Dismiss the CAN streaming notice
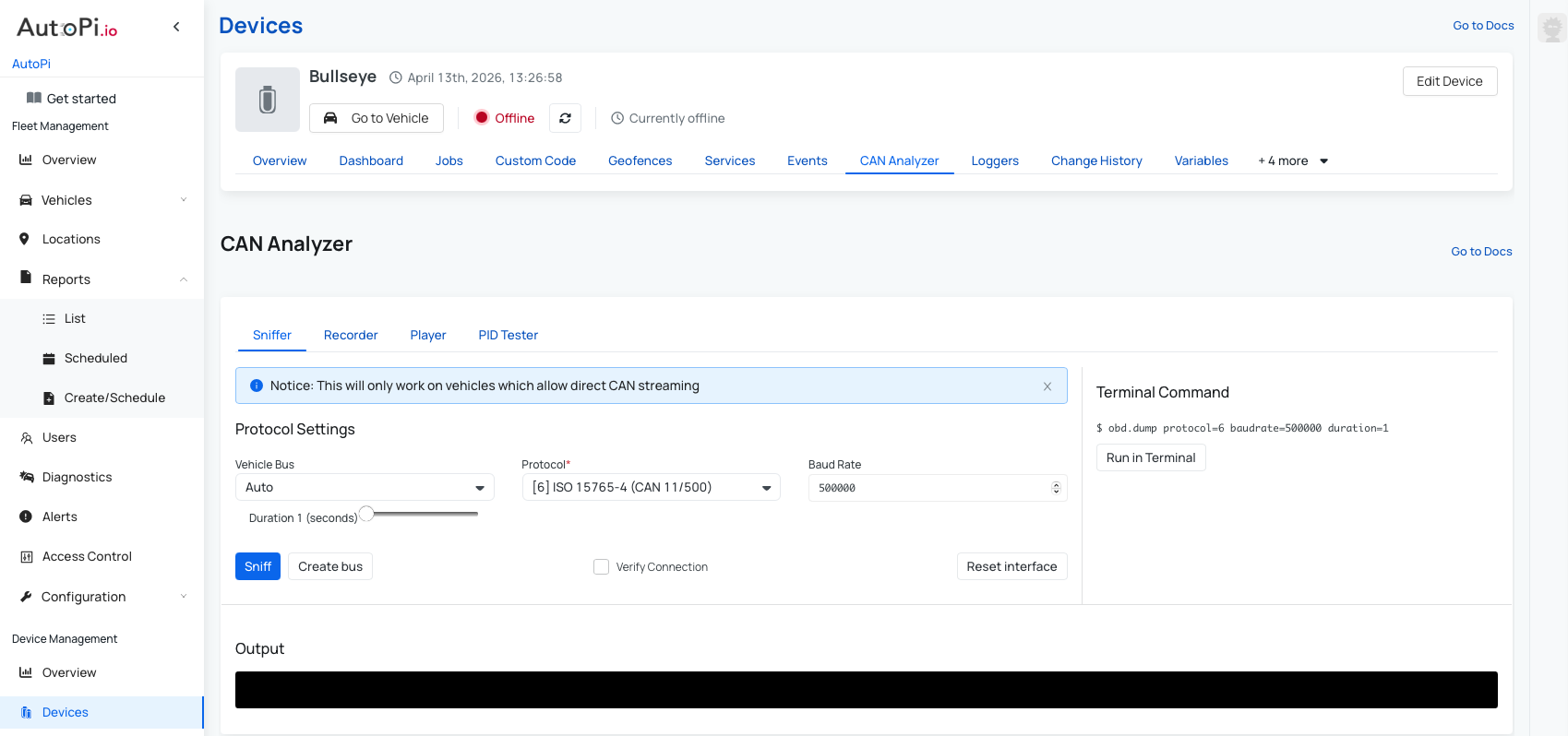1568x736 pixels. (x=1047, y=386)
